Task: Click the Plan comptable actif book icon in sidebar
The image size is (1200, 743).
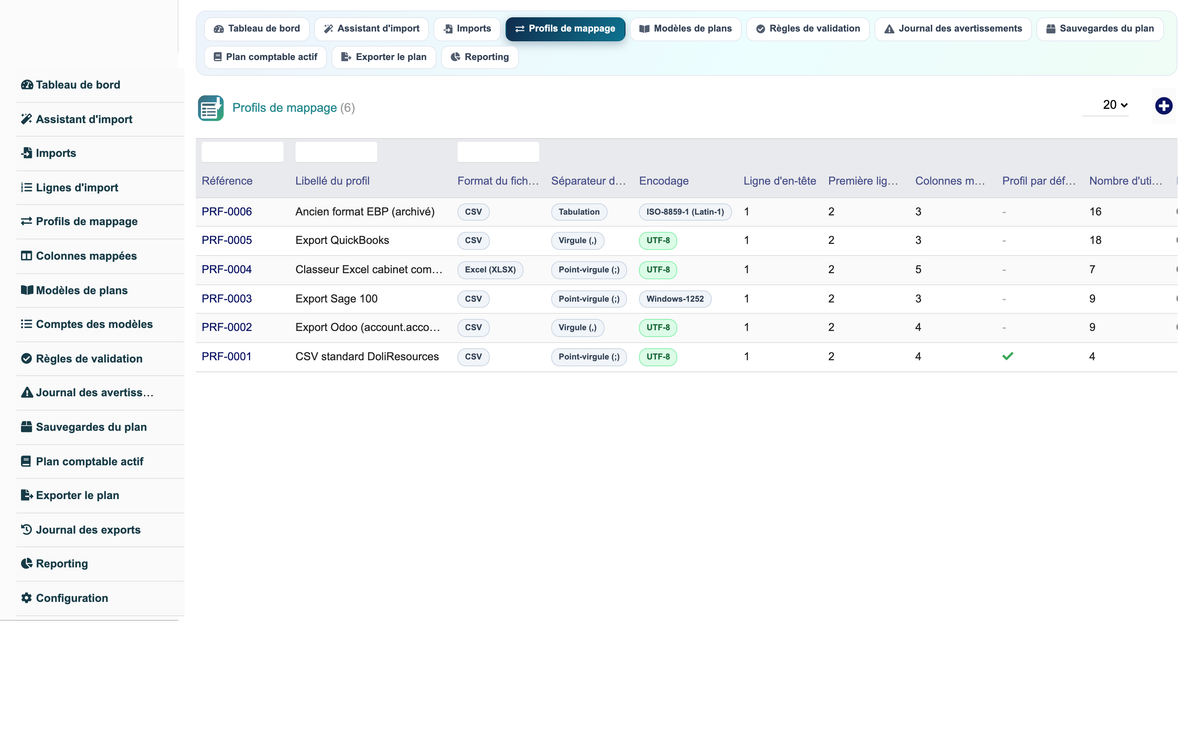Action: click(27, 461)
